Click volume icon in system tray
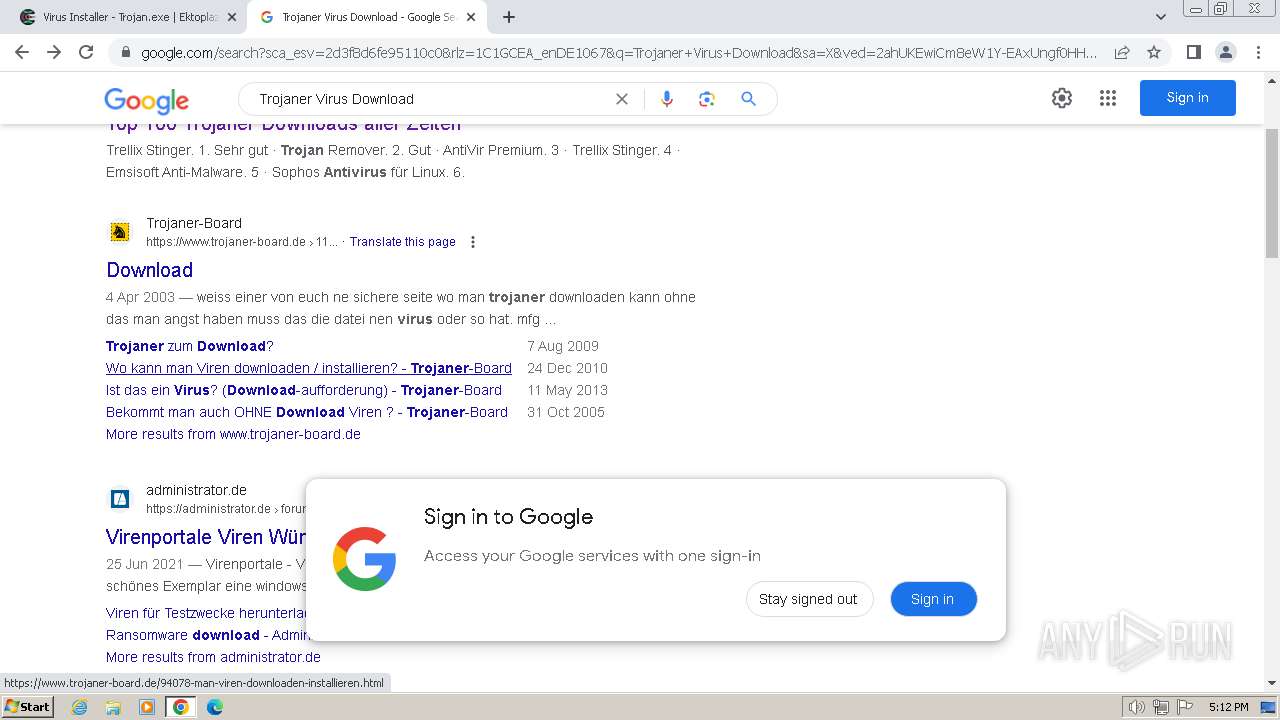Screen dimensions: 1280x720 pyautogui.click(x=1137, y=707)
